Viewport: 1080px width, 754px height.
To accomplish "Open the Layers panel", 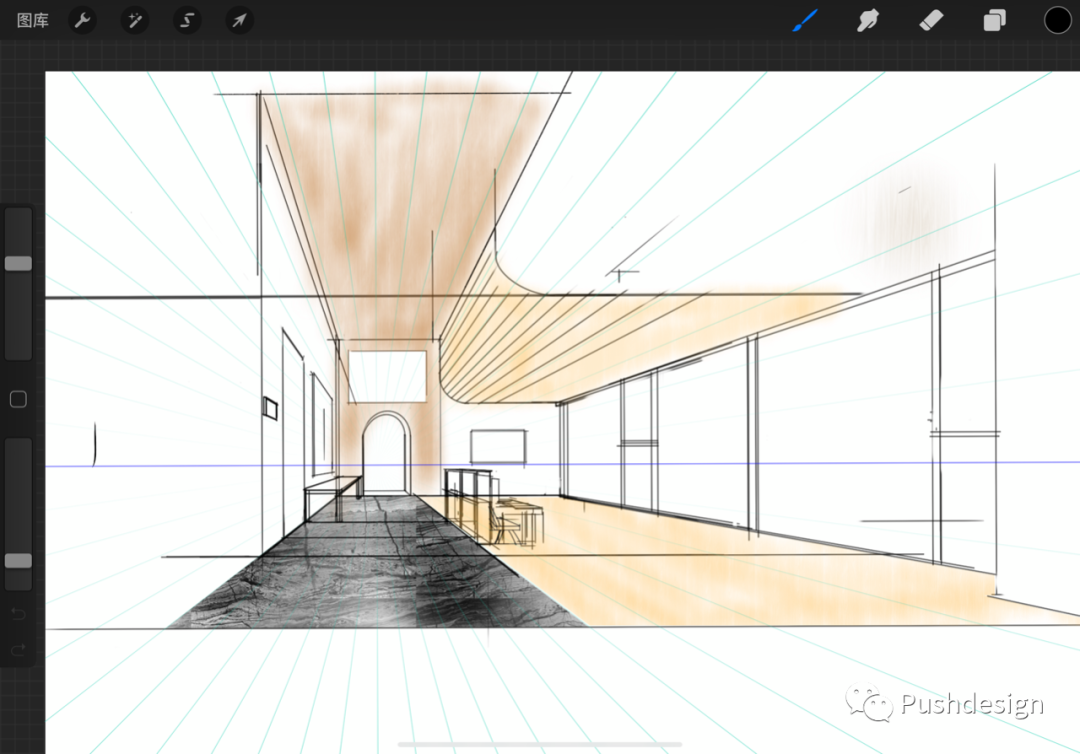I will (x=994, y=20).
